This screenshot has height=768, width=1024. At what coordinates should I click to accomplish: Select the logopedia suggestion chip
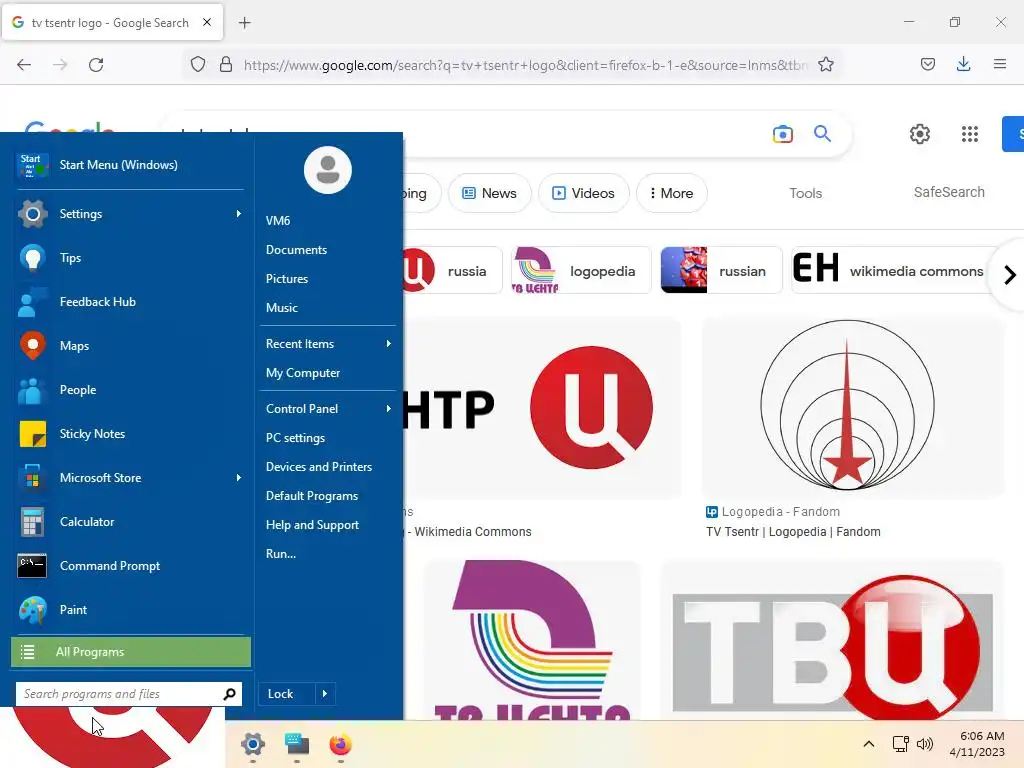(x=581, y=270)
